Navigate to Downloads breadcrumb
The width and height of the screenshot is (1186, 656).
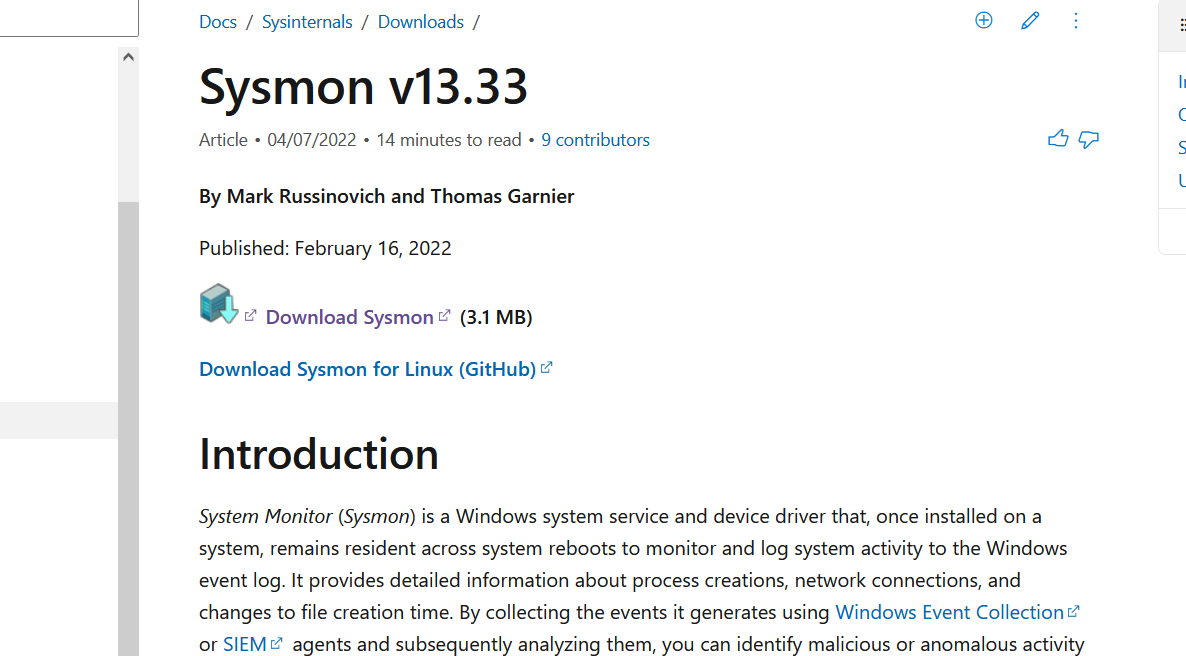[421, 22]
